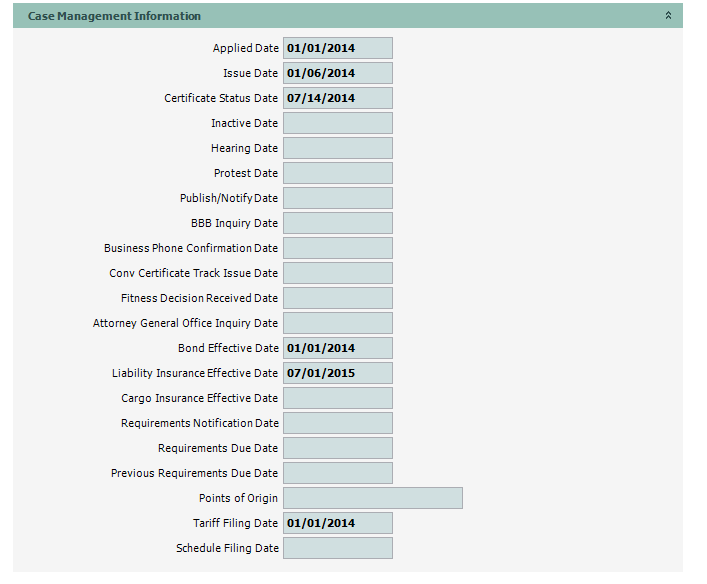
Task: Focus the Requirements Notification Date field
Action: (x=337, y=423)
